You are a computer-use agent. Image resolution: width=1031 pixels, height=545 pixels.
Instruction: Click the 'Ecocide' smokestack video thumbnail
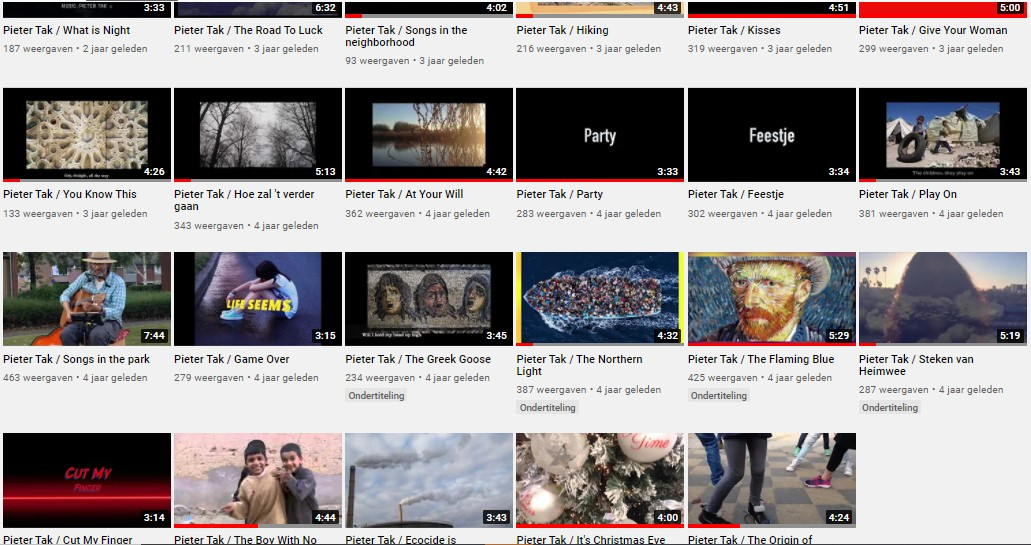pos(429,480)
